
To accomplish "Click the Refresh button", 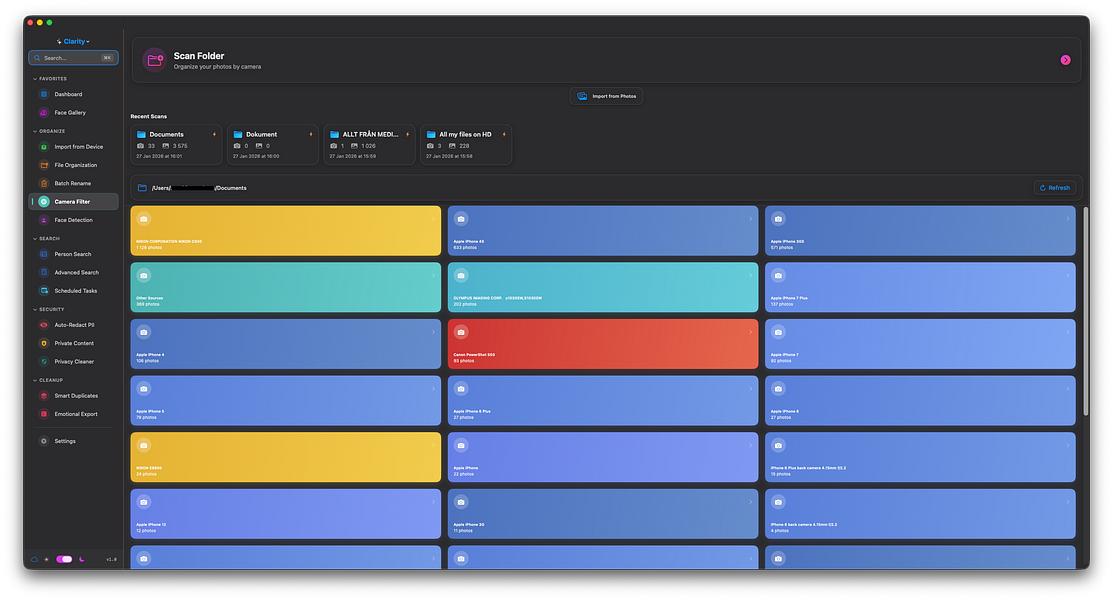I will [1055, 188].
